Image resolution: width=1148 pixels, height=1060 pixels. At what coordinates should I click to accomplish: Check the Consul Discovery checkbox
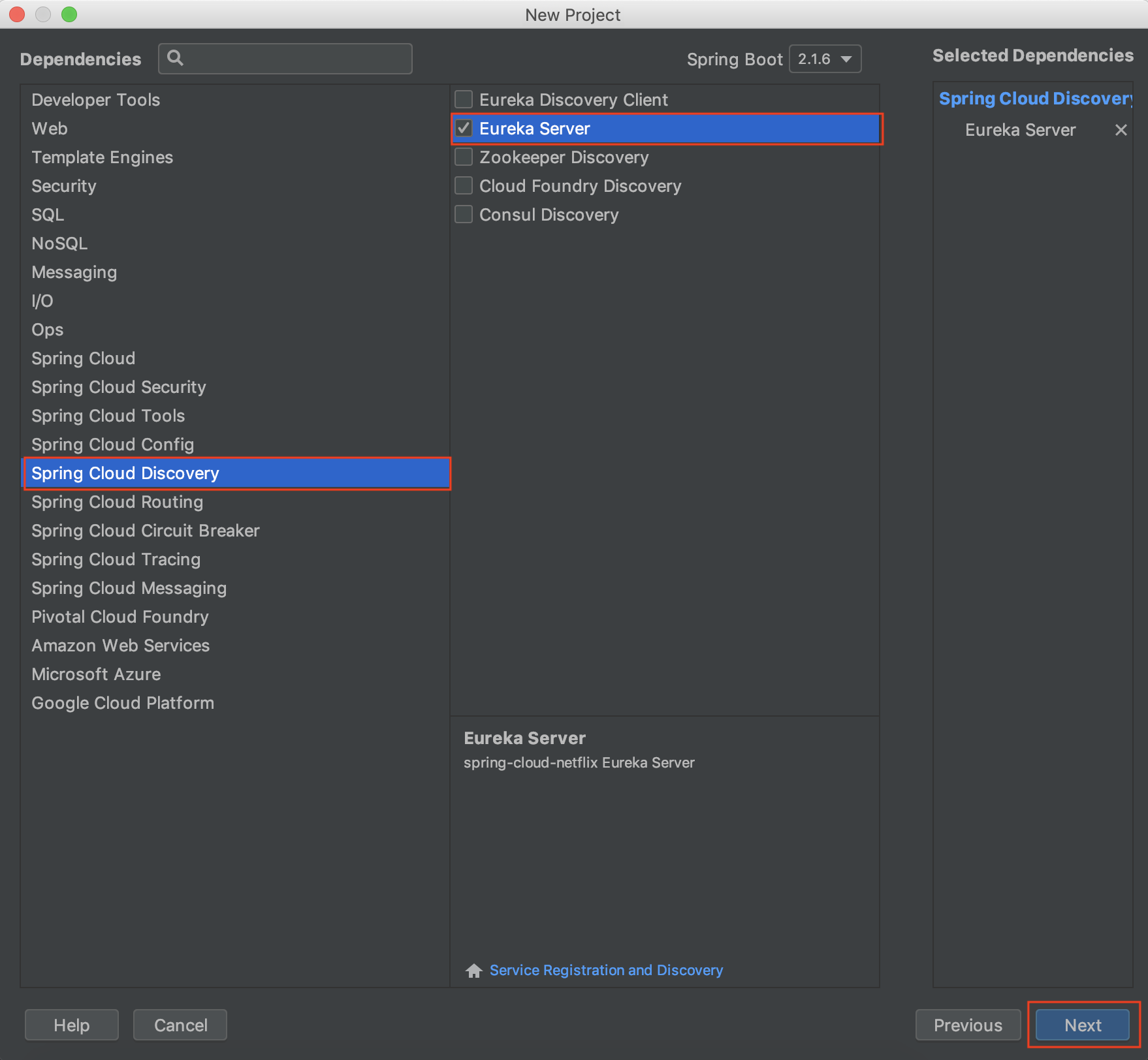point(464,214)
